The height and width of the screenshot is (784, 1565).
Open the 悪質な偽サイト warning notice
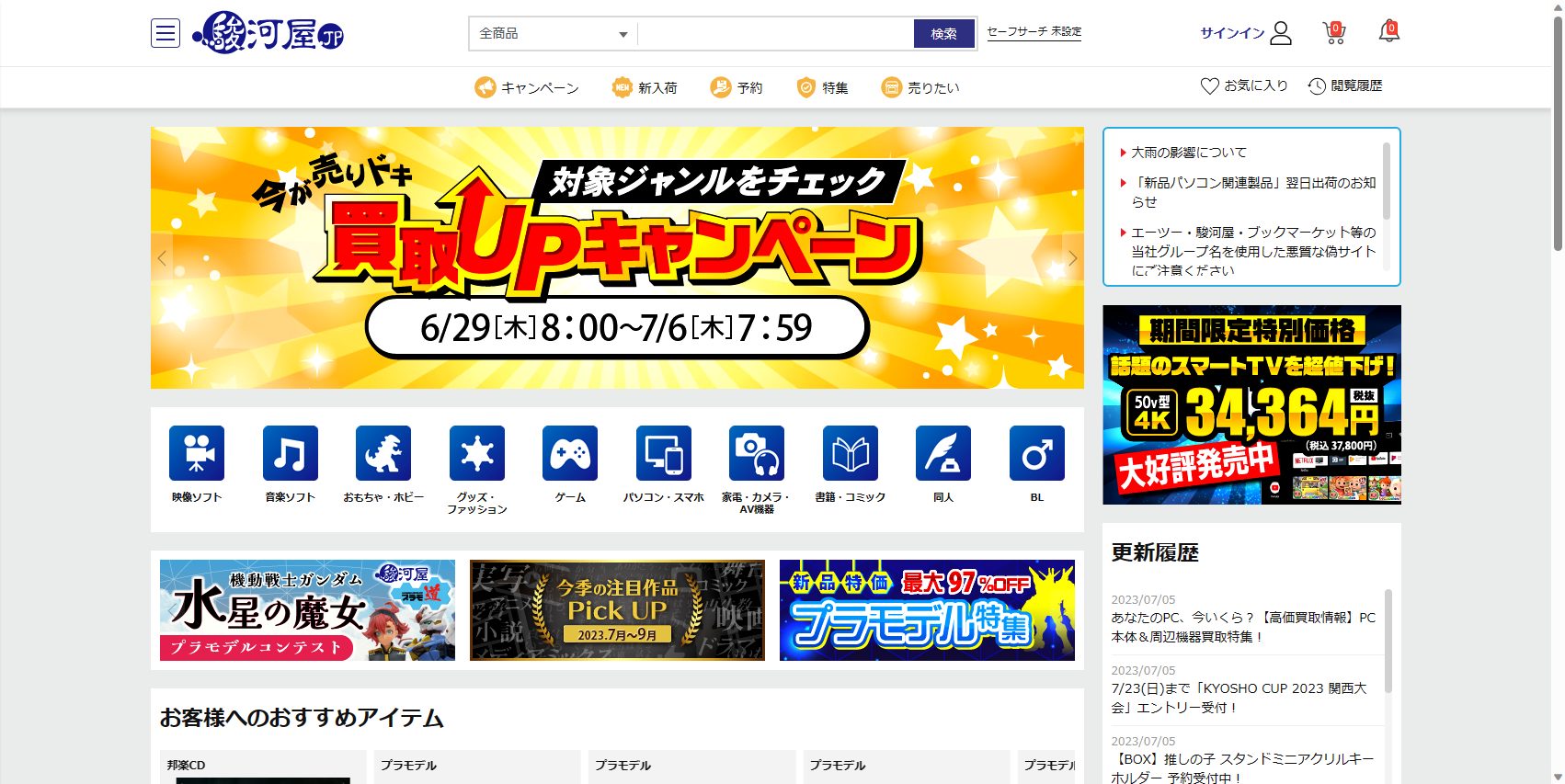pyautogui.click(x=1253, y=251)
